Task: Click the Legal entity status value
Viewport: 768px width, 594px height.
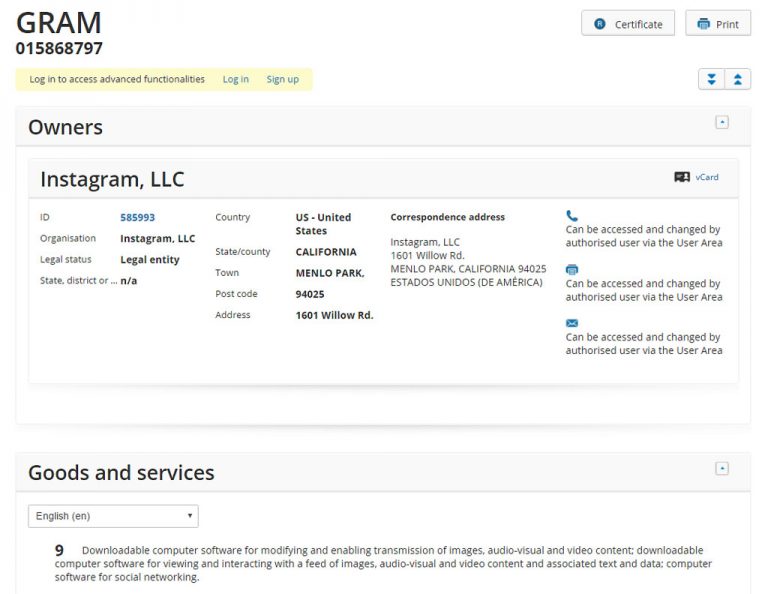Action: (x=150, y=260)
